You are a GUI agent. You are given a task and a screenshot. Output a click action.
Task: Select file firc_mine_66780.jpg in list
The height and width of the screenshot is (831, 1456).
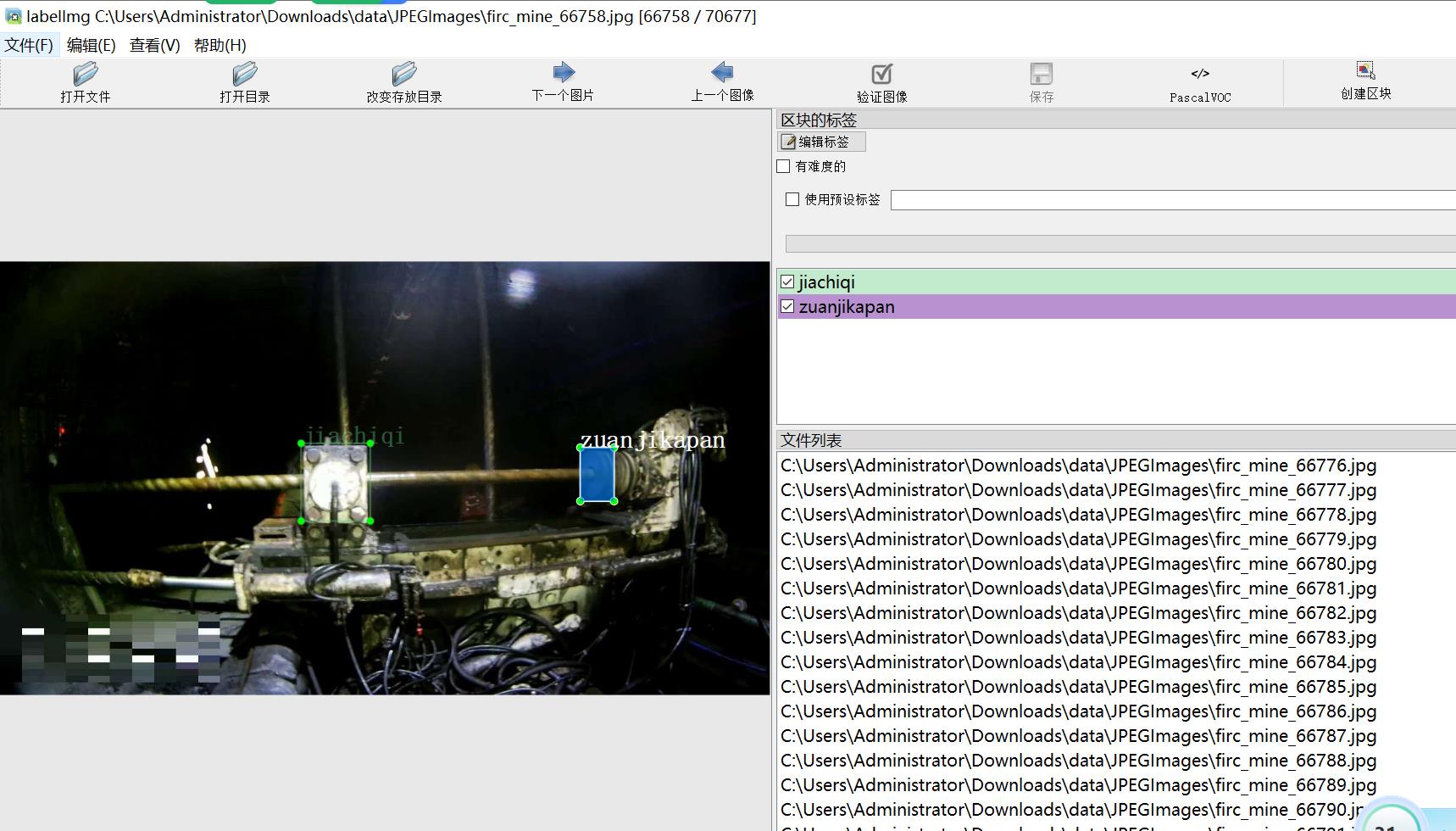1078,563
